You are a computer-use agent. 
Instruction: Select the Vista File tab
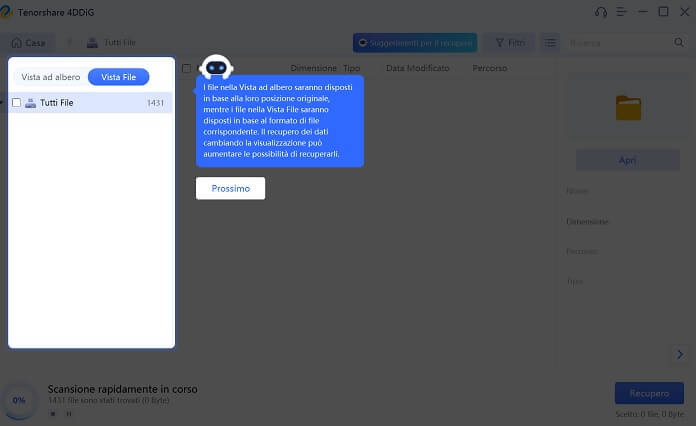[119, 77]
